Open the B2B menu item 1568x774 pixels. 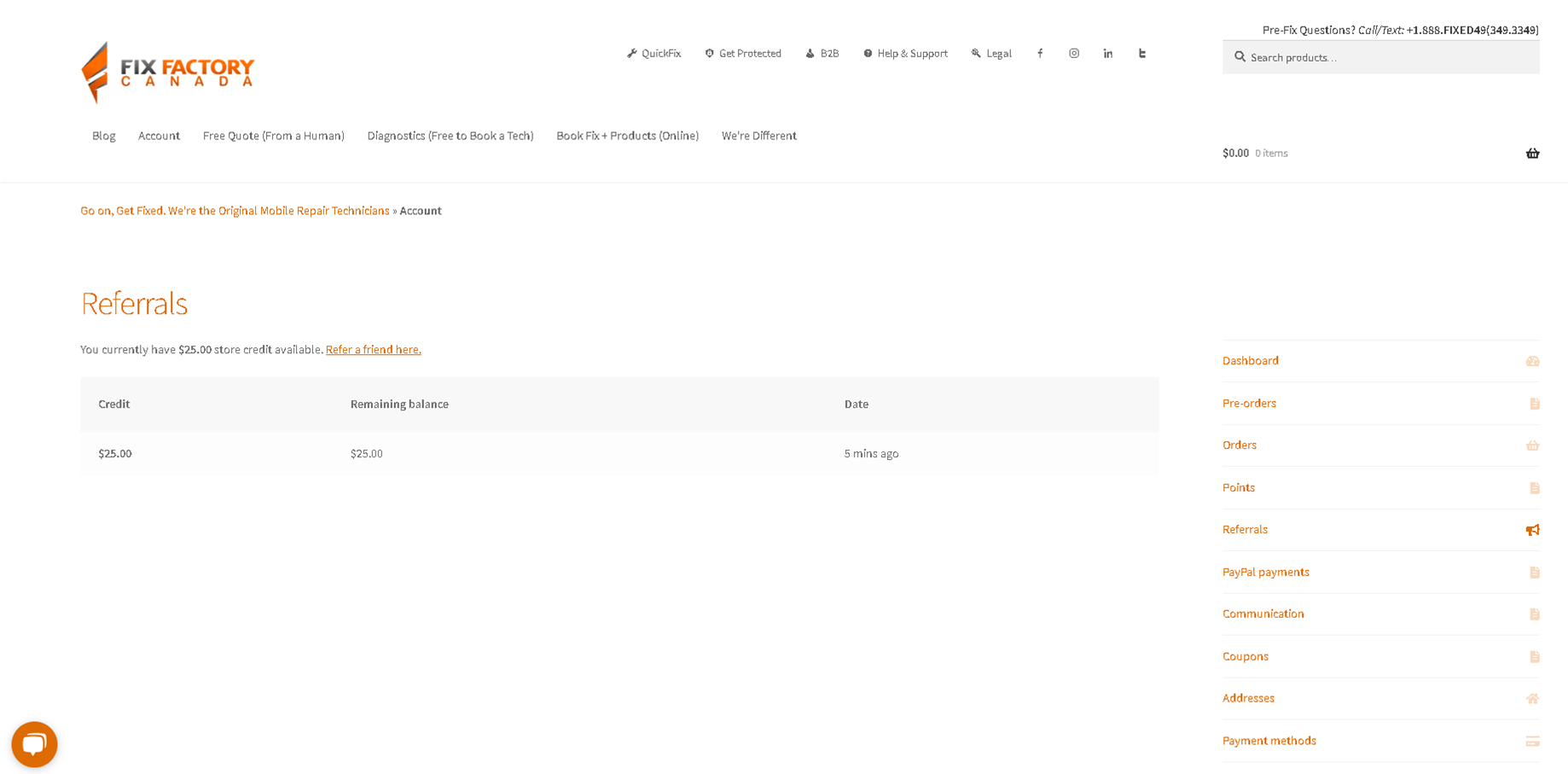pos(822,53)
